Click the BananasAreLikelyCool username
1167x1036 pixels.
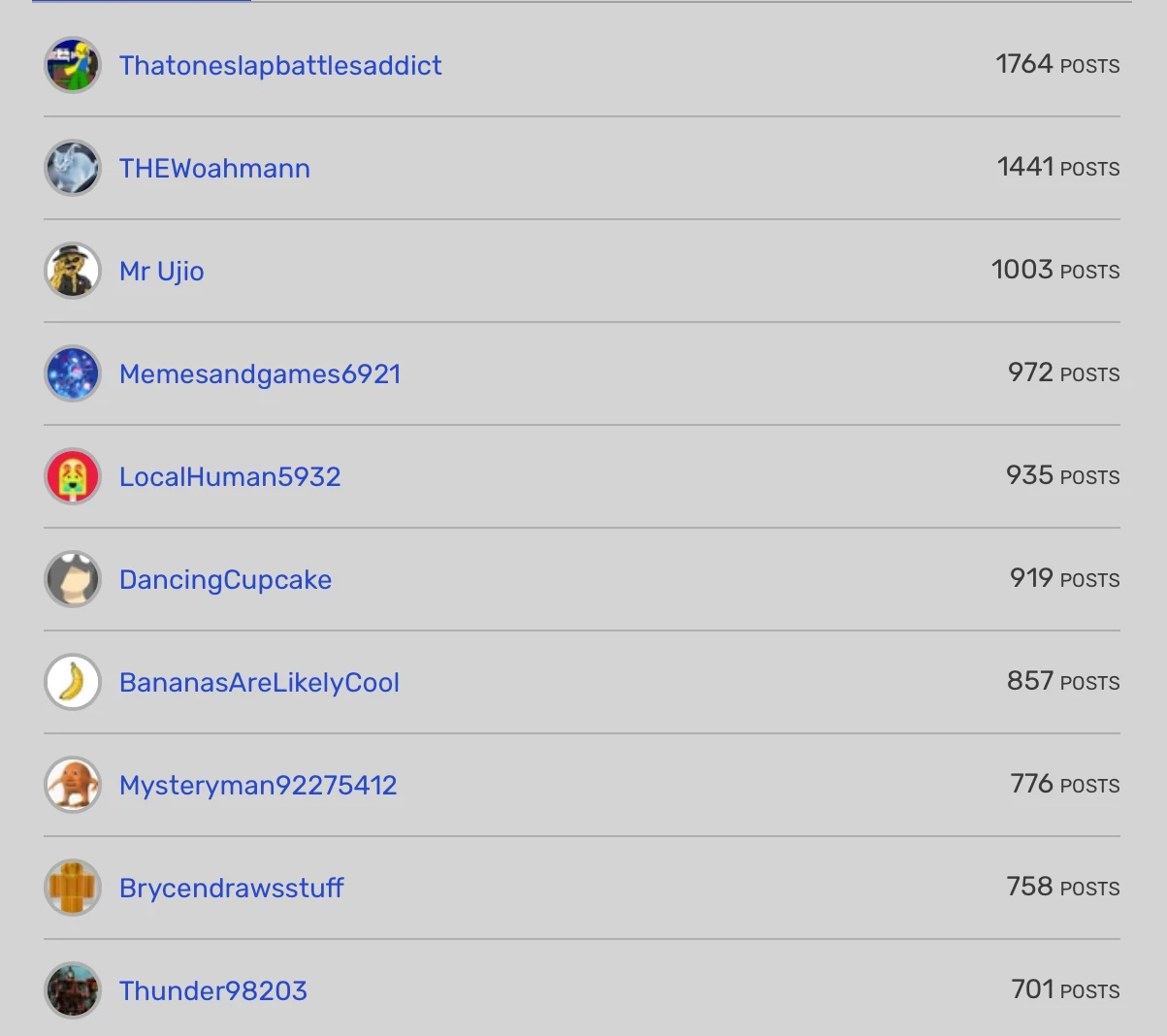click(x=259, y=681)
